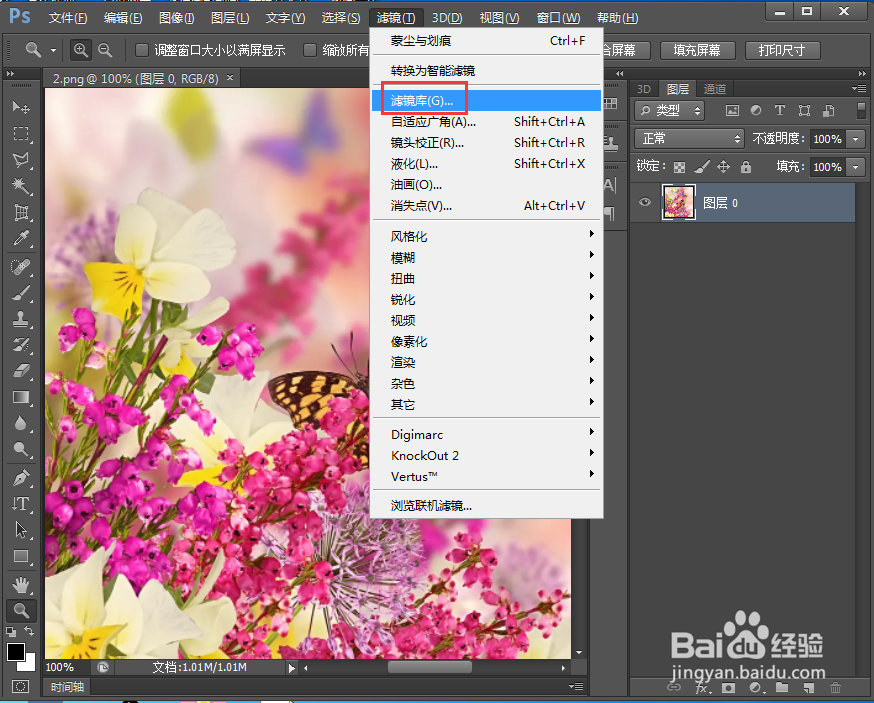Select the Hand tool

[21, 585]
